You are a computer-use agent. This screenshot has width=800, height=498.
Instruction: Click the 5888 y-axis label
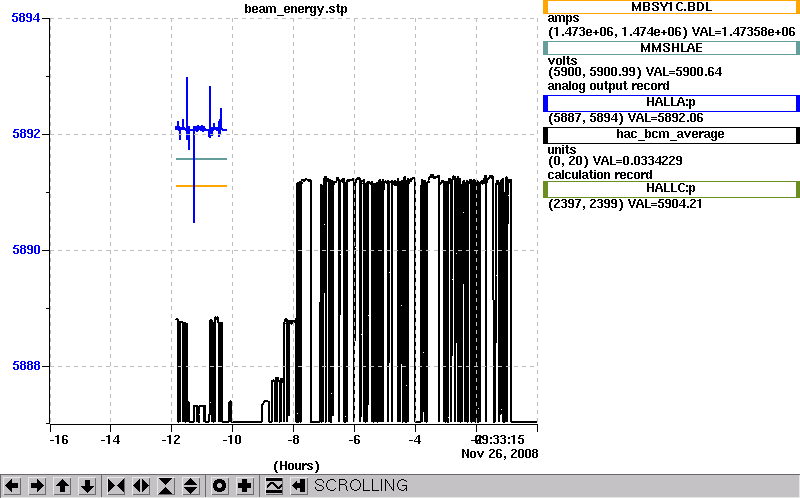(26, 366)
